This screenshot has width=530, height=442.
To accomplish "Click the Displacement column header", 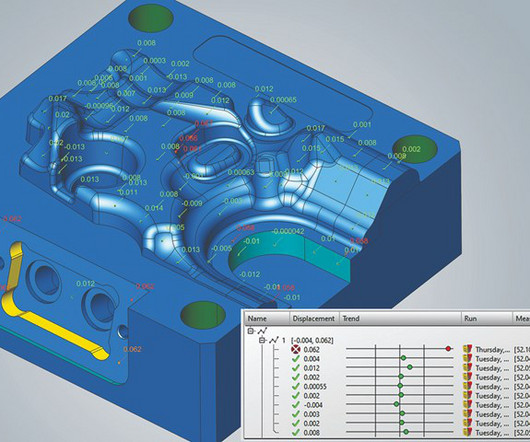I will pos(314,318).
